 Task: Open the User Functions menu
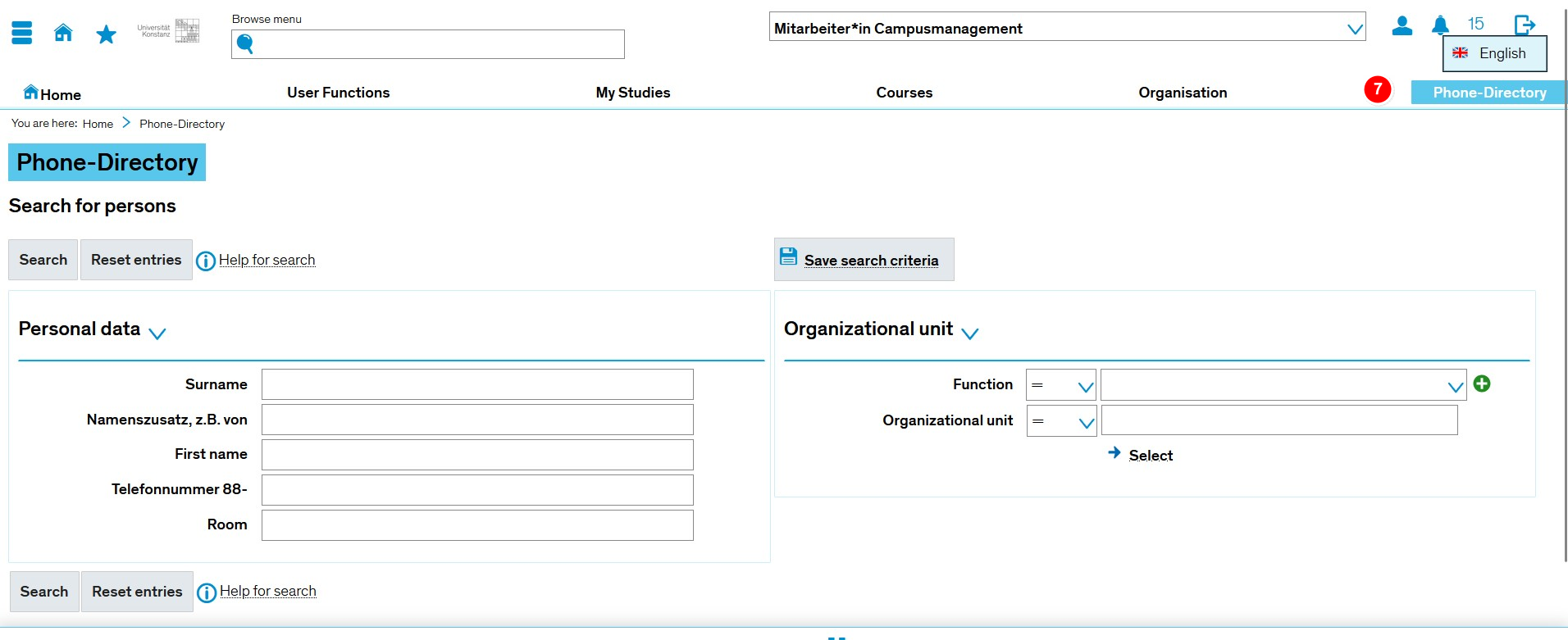click(338, 93)
